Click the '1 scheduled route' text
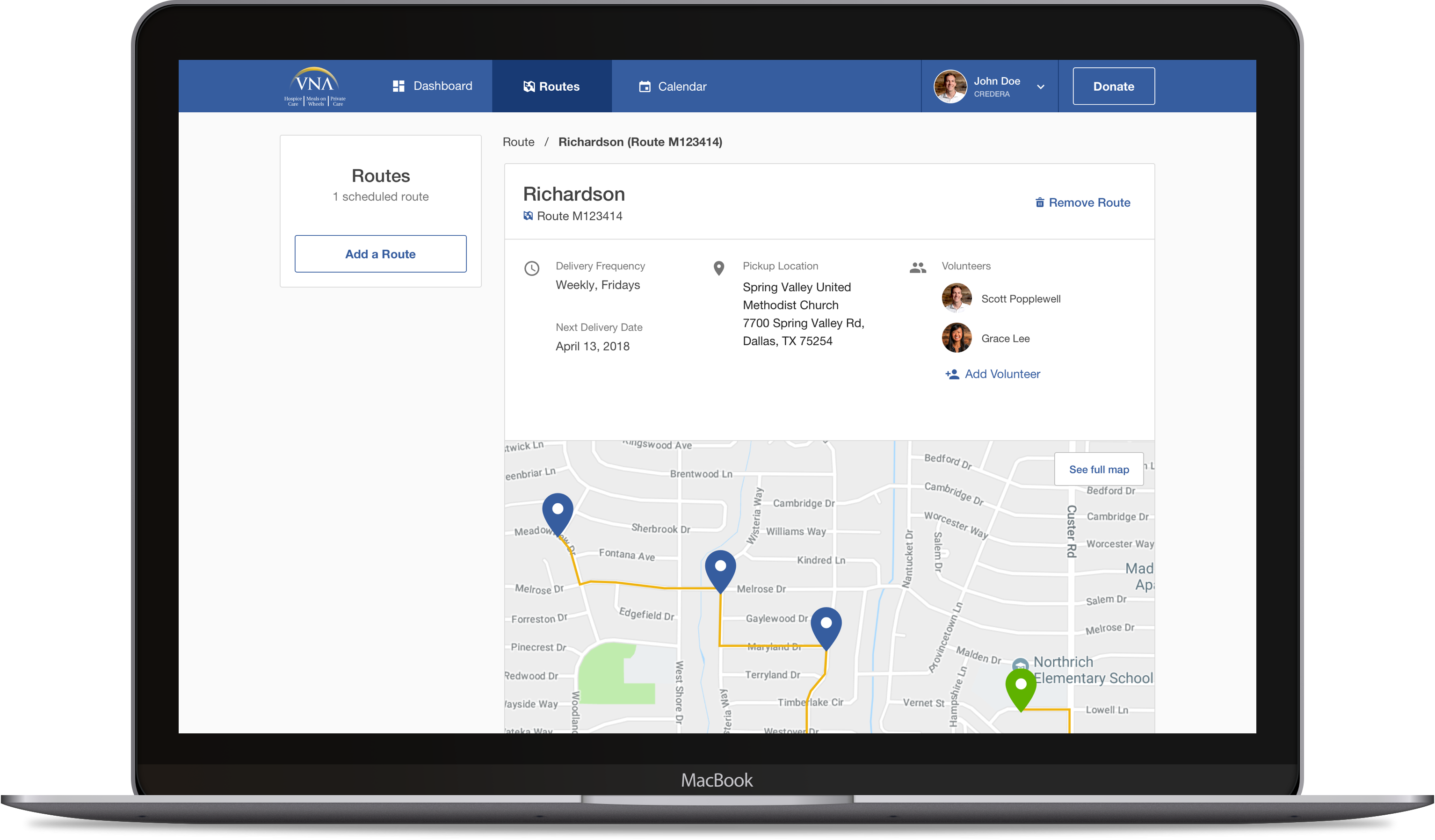1435x840 pixels. tap(380, 196)
